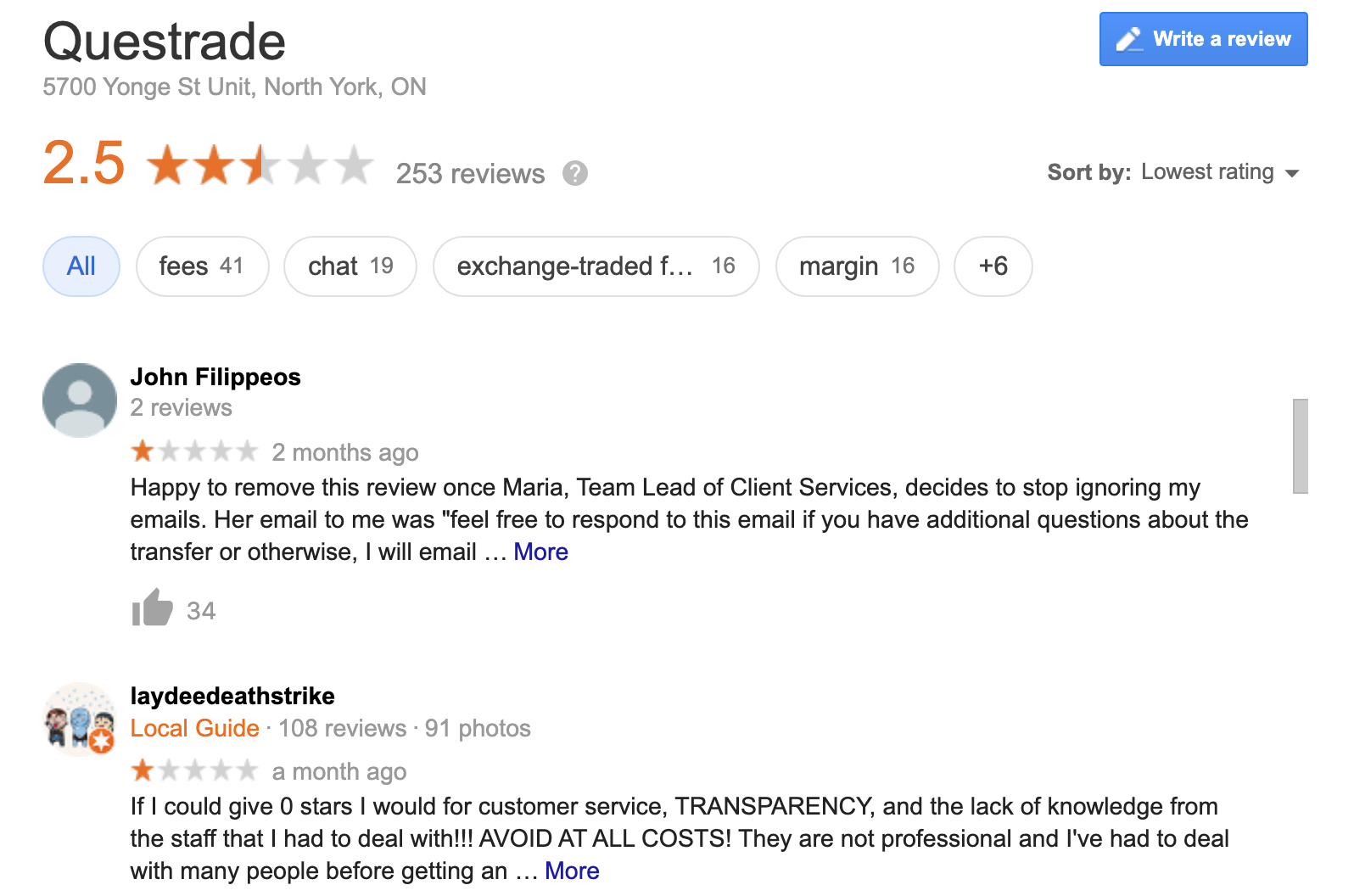The height and width of the screenshot is (896, 1354).
Task: Click John Filippeos' profile avatar
Action: (80, 400)
